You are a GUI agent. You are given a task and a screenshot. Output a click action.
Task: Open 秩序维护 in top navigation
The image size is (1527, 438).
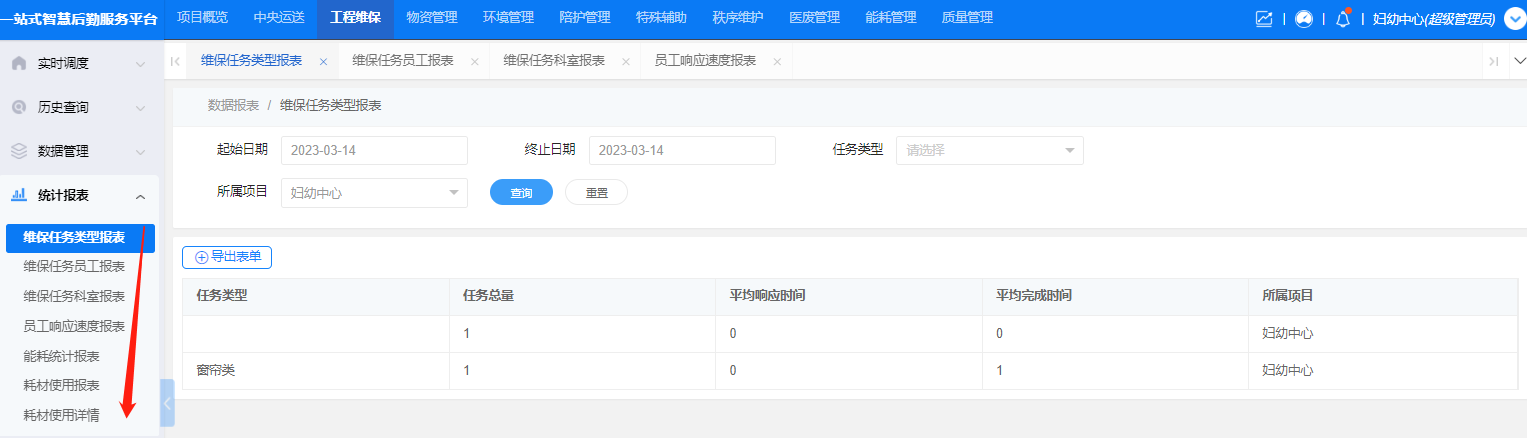[738, 18]
